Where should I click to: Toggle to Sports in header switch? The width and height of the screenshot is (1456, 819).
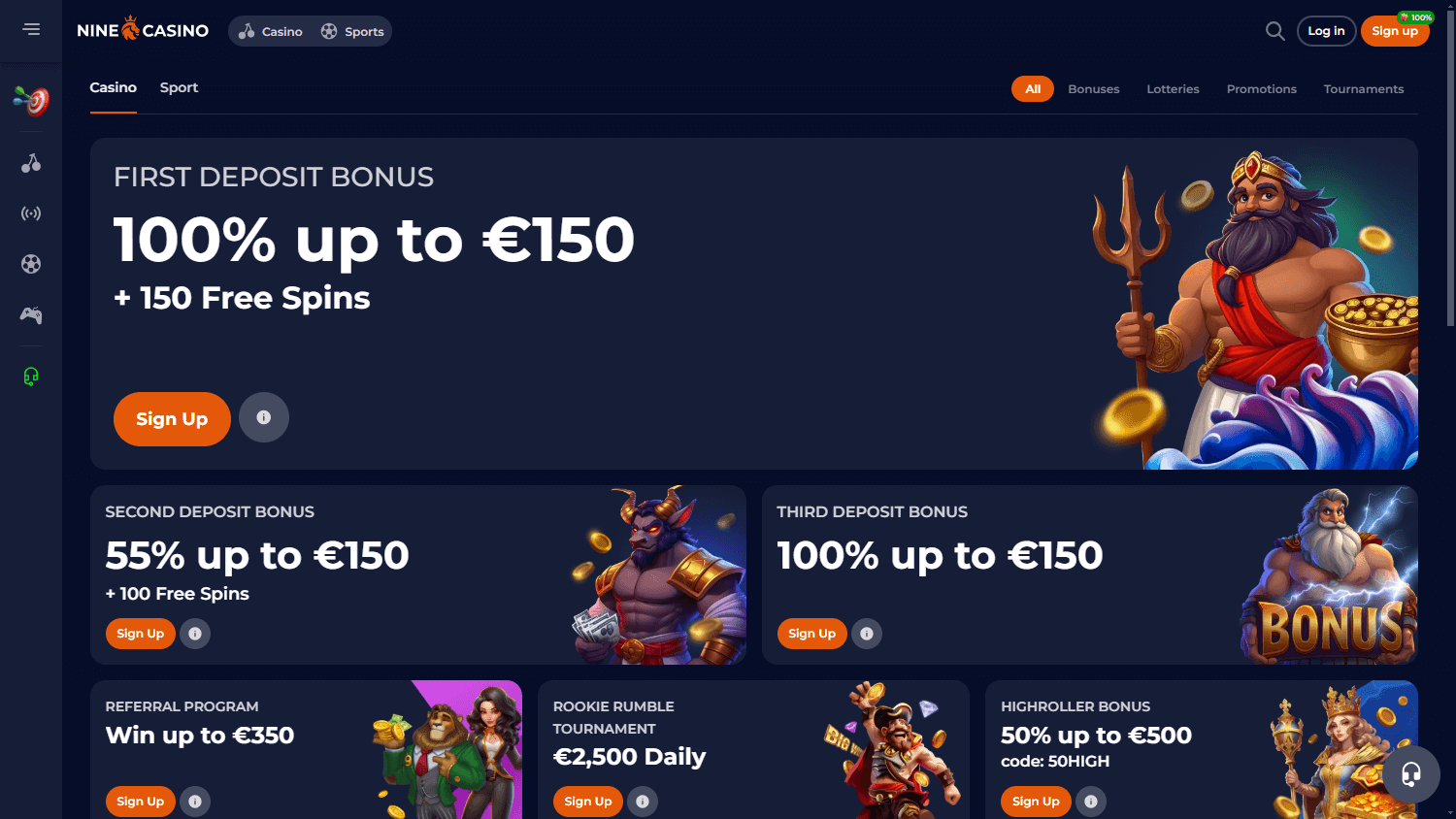pos(352,31)
